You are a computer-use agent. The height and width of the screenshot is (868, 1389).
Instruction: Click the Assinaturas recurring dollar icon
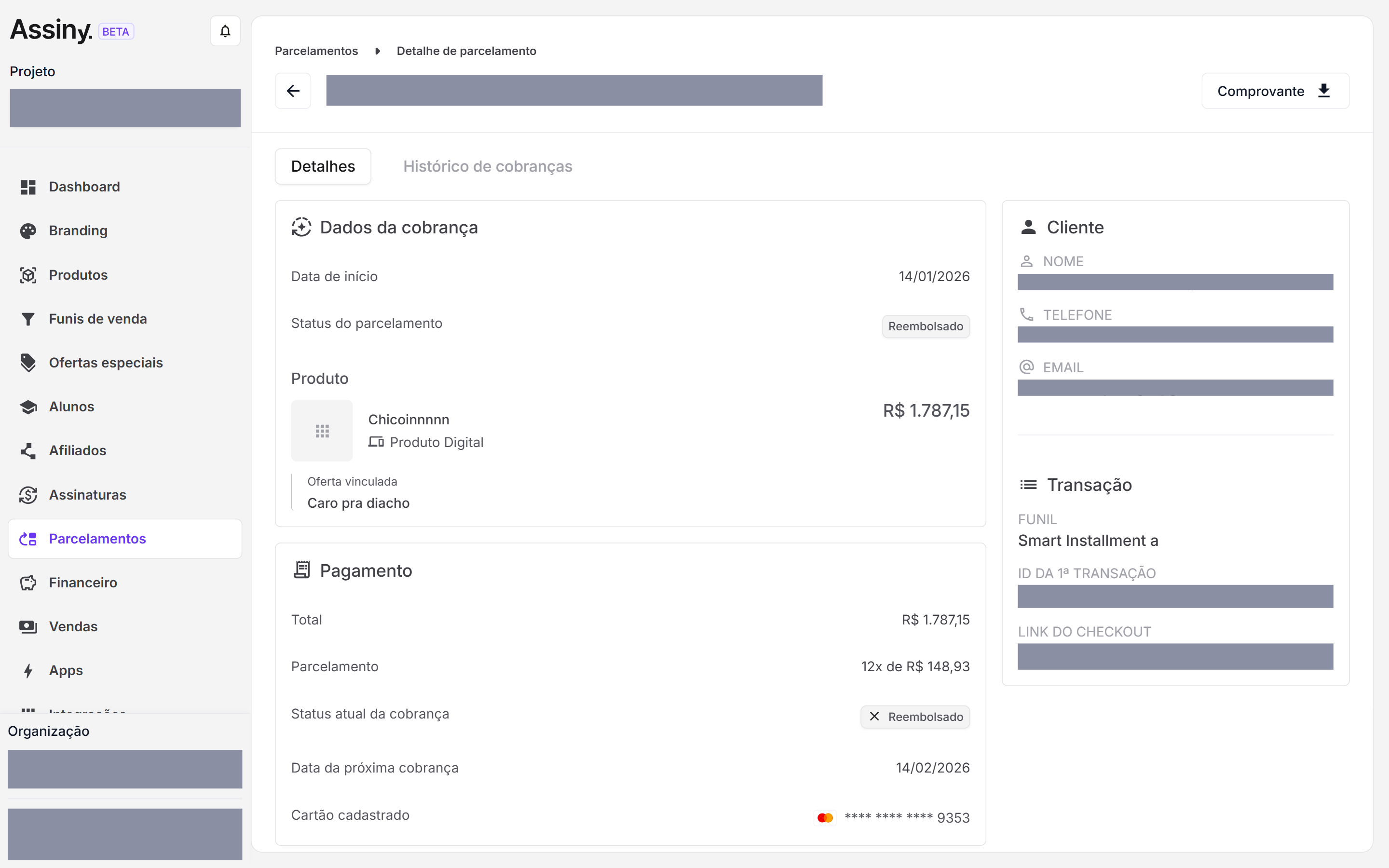tap(28, 495)
